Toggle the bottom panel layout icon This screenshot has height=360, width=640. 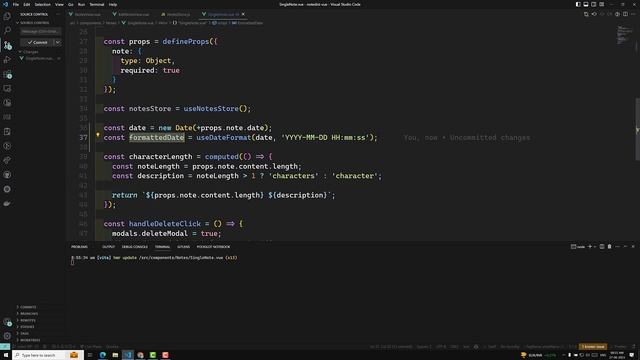point(586,4)
